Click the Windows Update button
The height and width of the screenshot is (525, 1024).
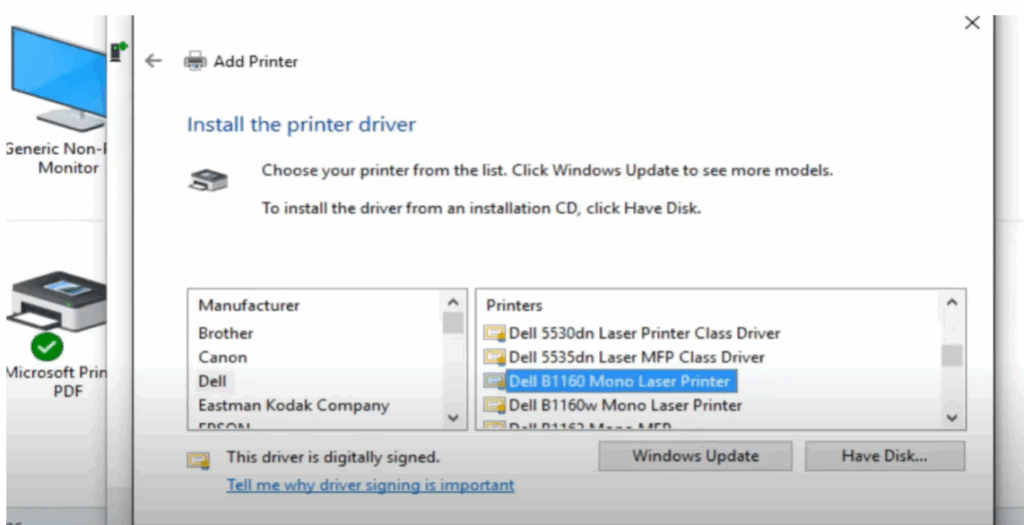[696, 456]
